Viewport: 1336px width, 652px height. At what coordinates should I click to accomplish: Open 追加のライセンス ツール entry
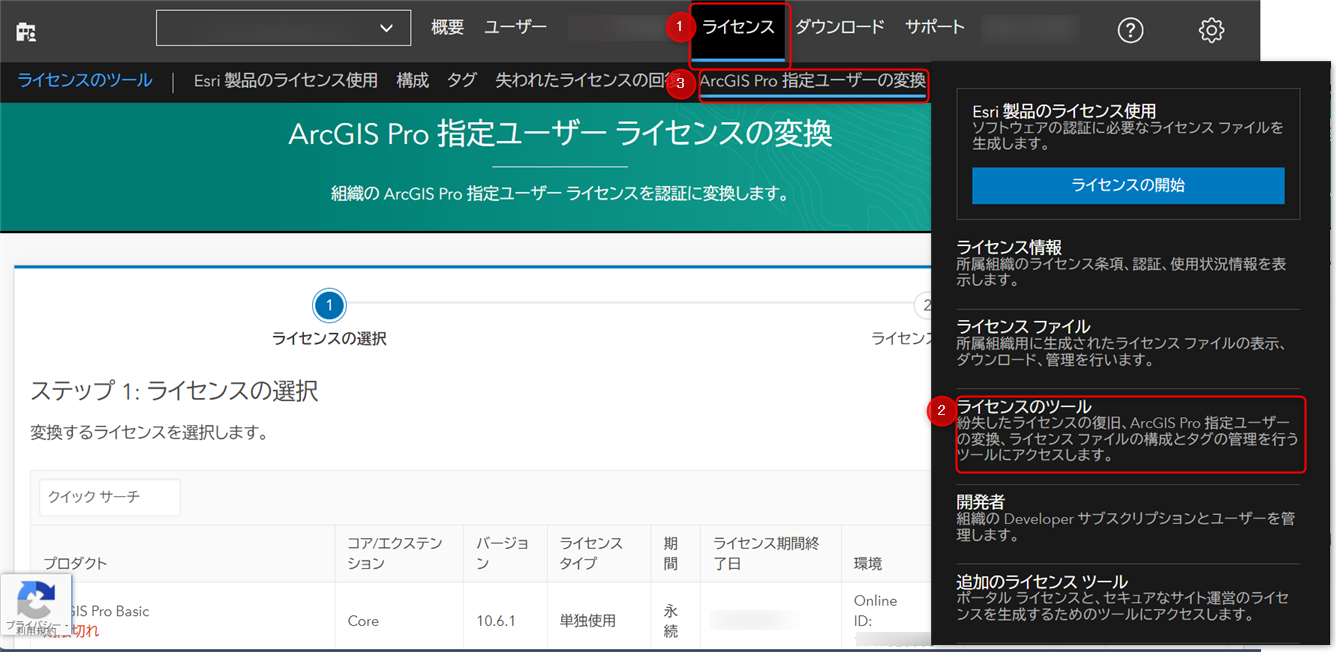click(x=1042, y=582)
